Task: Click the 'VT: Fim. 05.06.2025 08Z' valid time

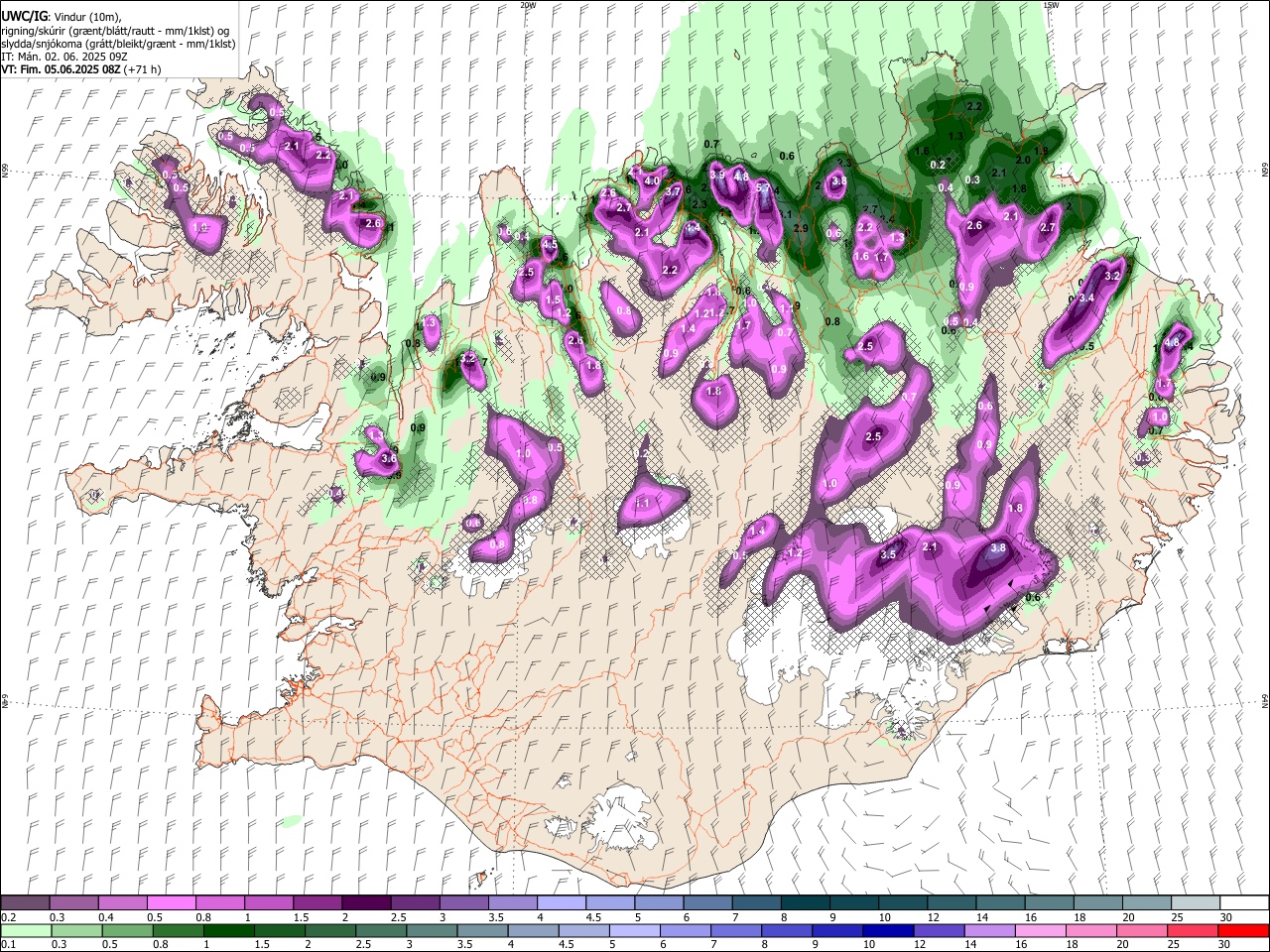Action: tap(63, 69)
